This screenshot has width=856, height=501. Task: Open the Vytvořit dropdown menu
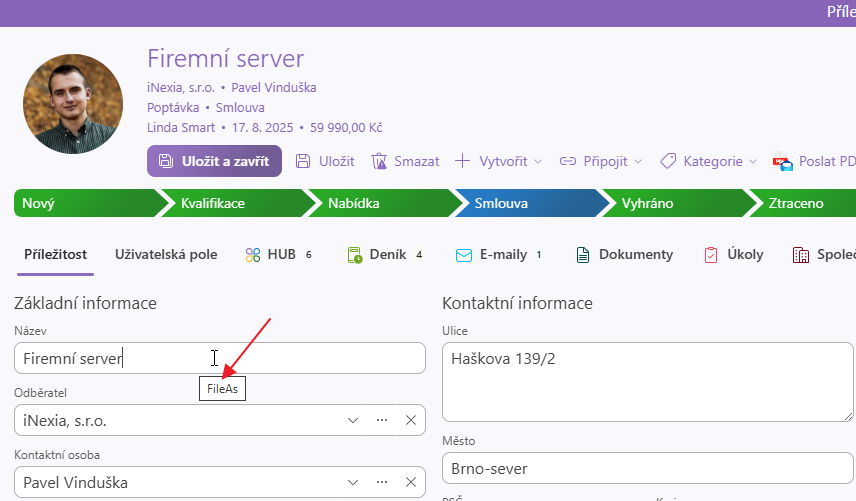pos(498,161)
